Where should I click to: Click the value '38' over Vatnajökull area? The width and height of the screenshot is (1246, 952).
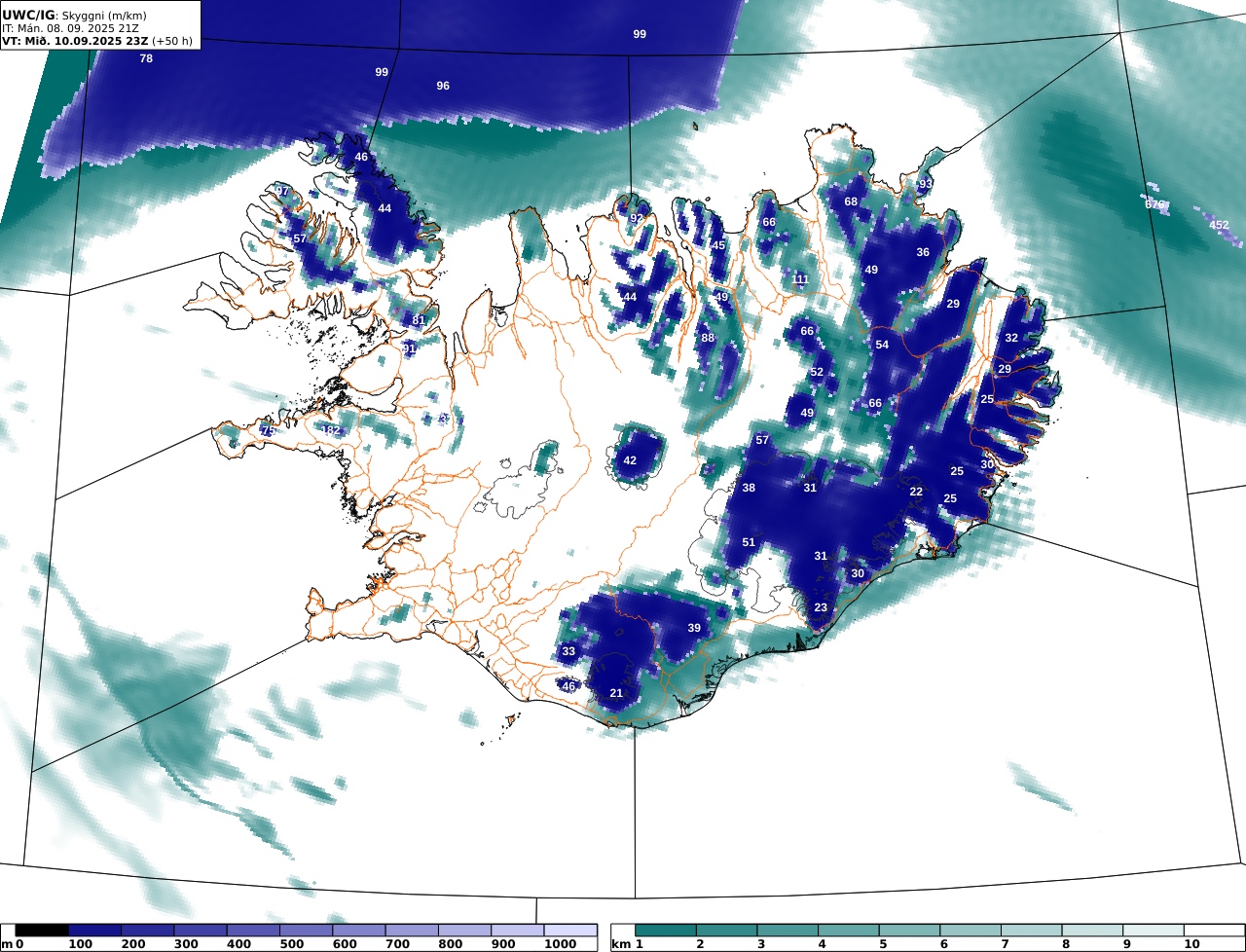[749, 488]
